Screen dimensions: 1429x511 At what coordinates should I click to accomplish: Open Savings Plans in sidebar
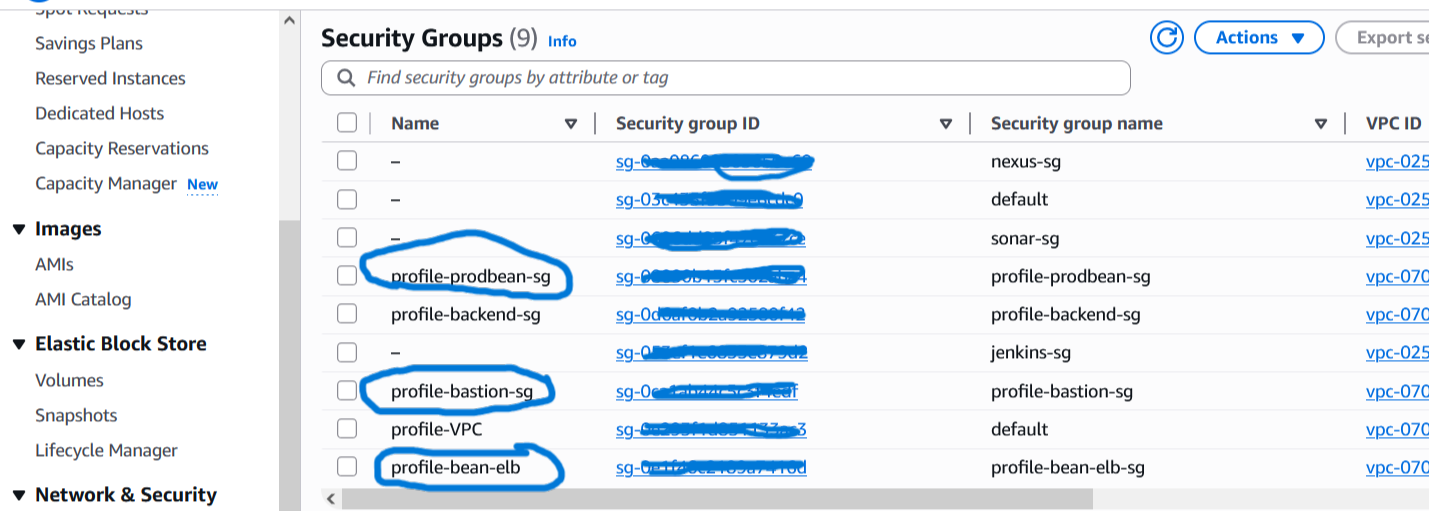(89, 43)
